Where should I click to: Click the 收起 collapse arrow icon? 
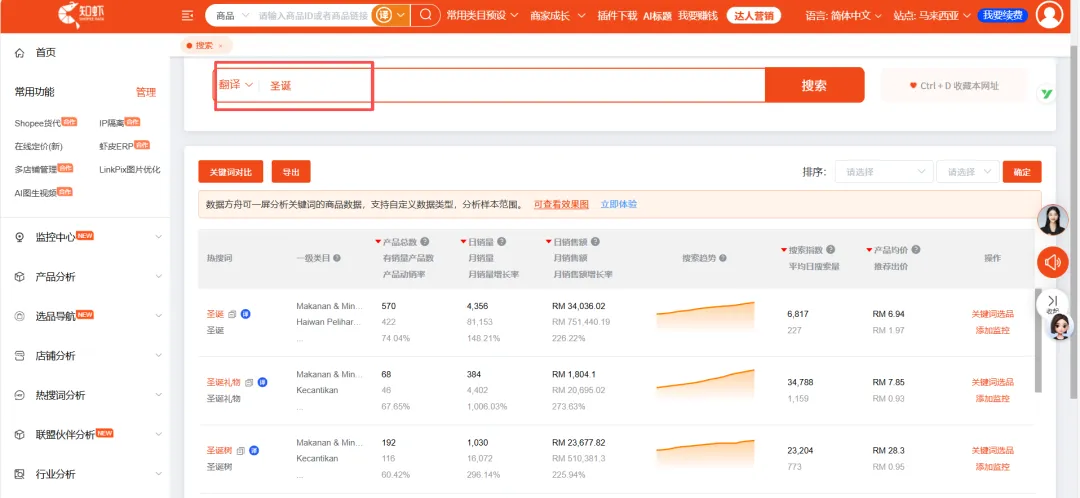[1052, 303]
